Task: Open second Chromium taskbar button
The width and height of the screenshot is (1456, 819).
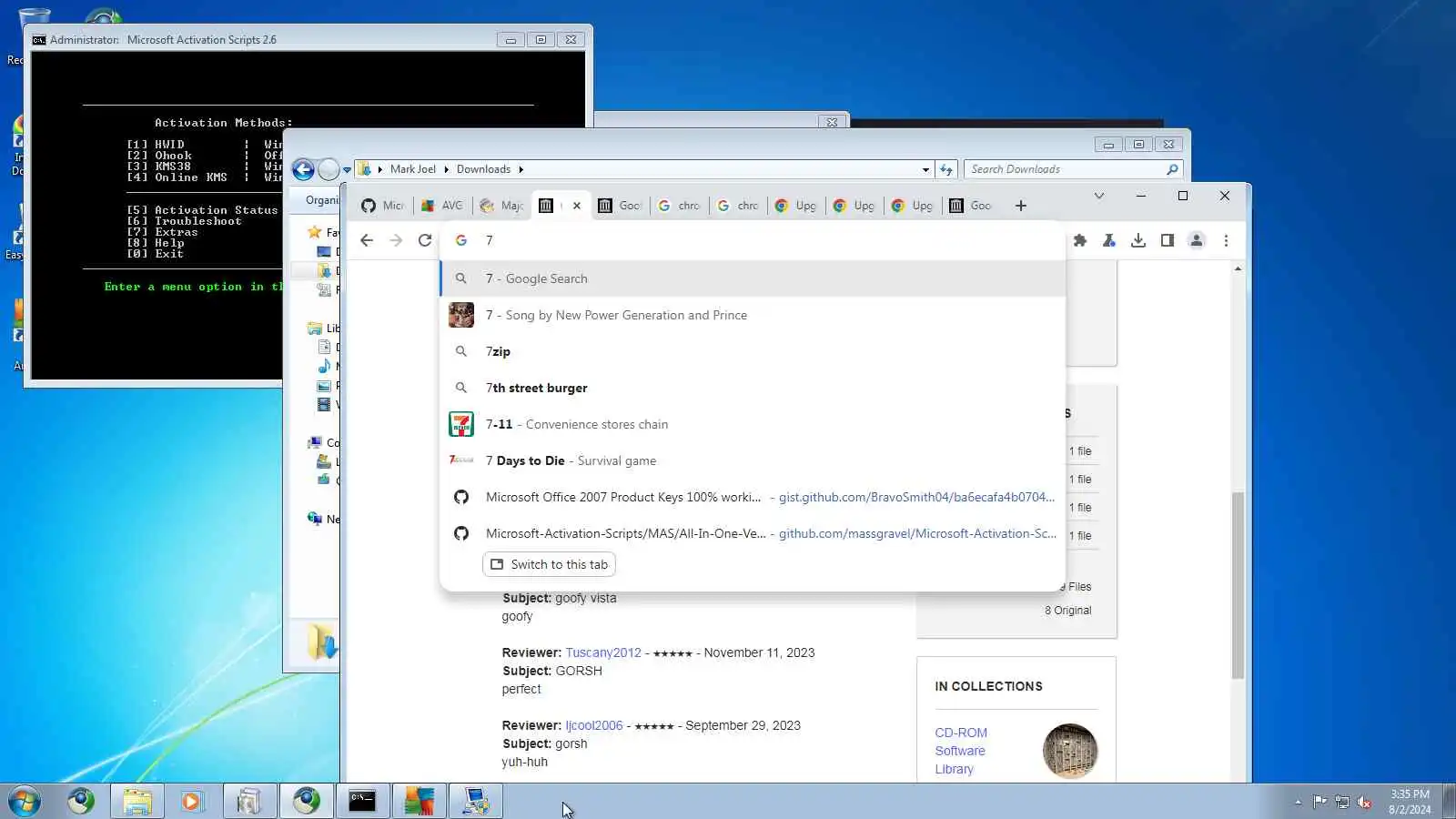Action: (307, 801)
